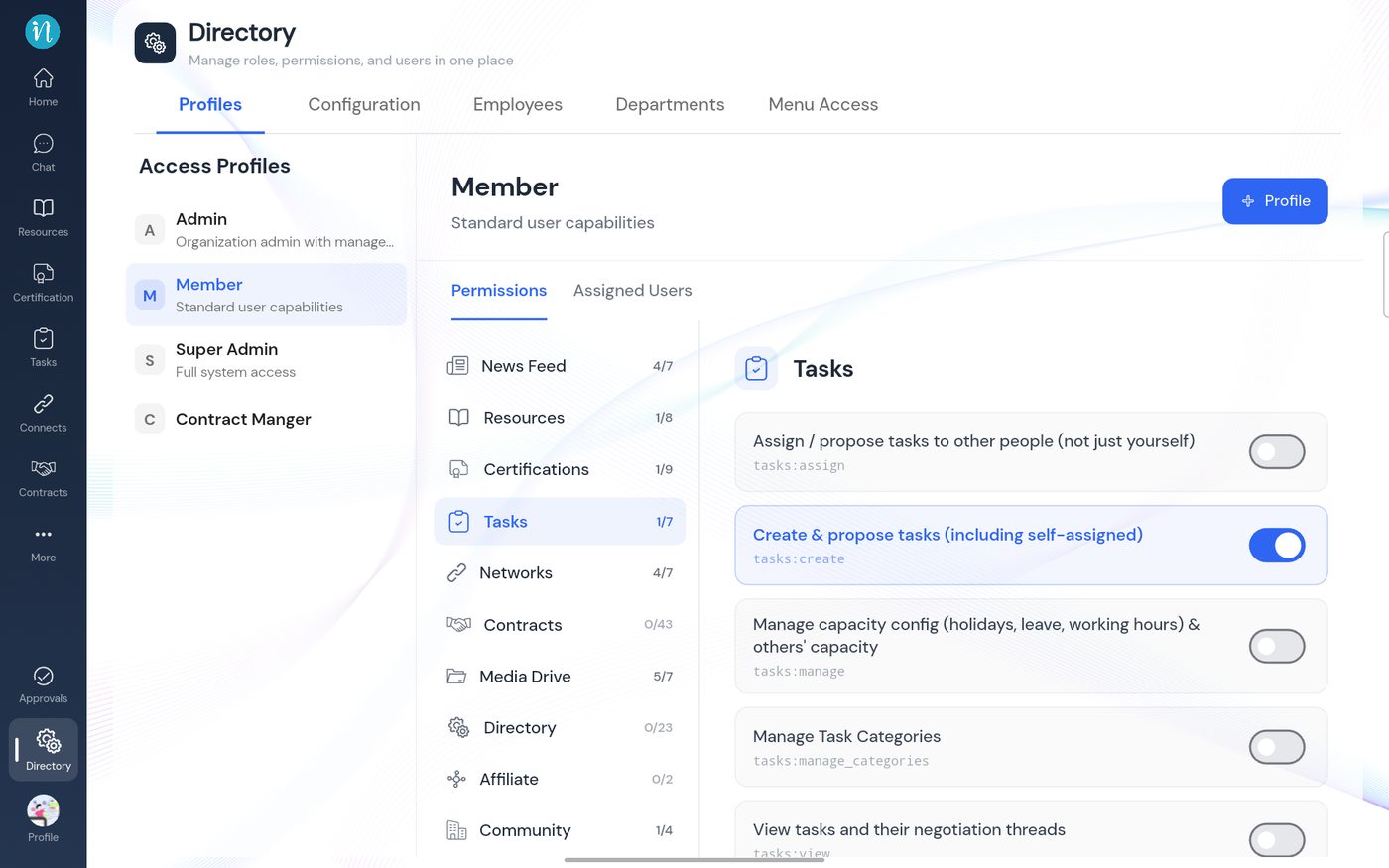Click the Tasks 1/7 permission count
This screenshot has height=868, width=1389.
pyautogui.click(x=664, y=522)
